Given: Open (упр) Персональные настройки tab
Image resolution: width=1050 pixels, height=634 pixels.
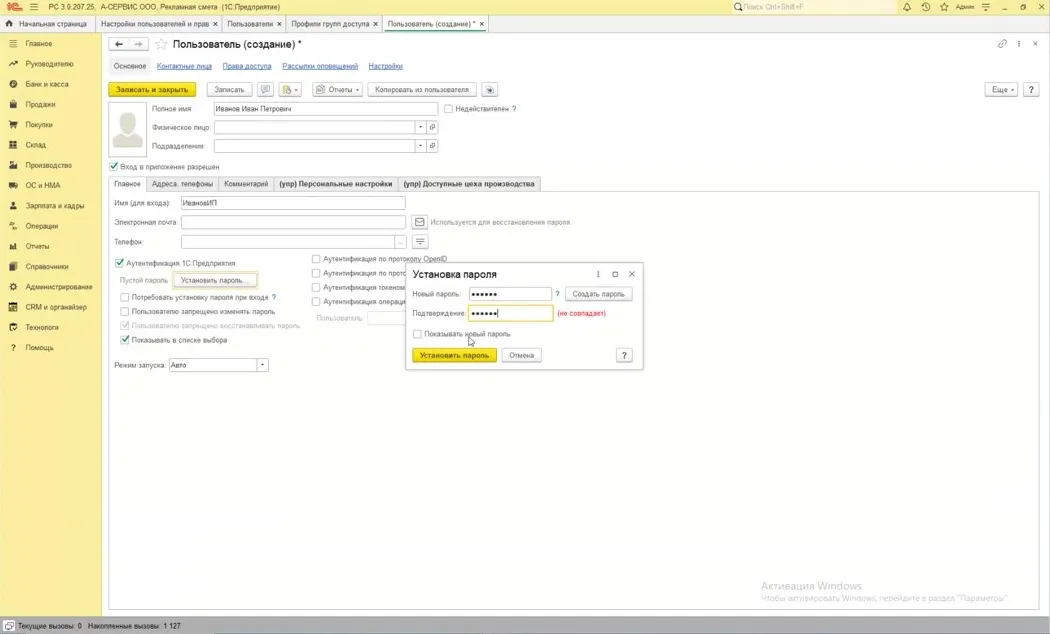Looking at the screenshot, I should tap(335, 184).
